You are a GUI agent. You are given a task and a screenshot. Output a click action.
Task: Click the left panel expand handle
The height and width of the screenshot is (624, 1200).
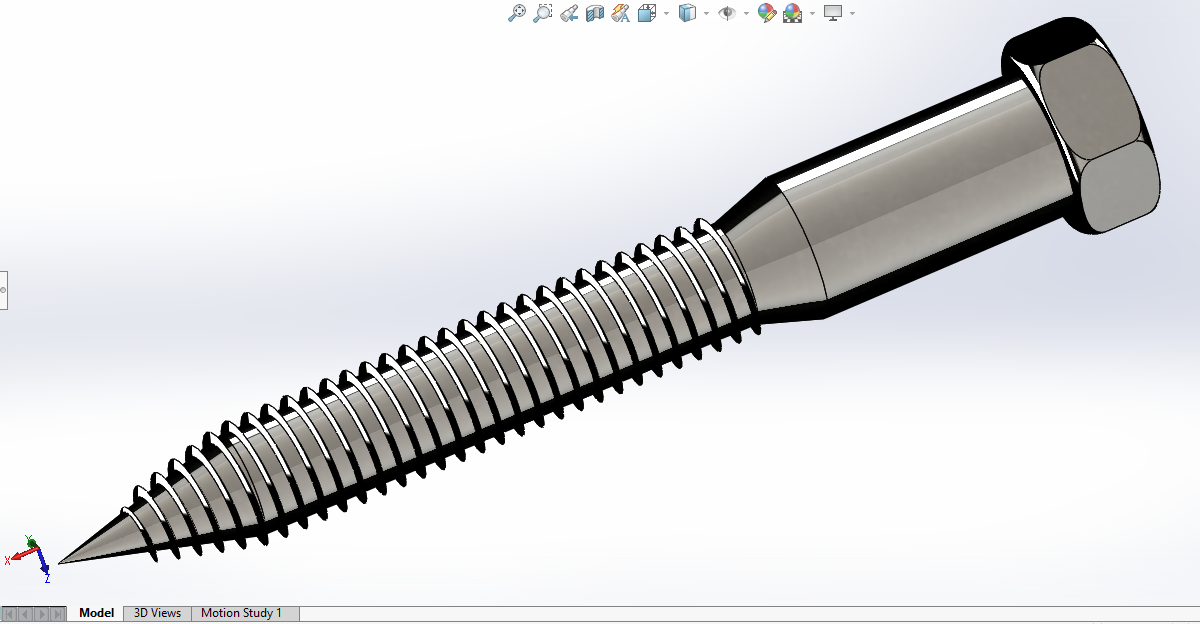[3, 290]
